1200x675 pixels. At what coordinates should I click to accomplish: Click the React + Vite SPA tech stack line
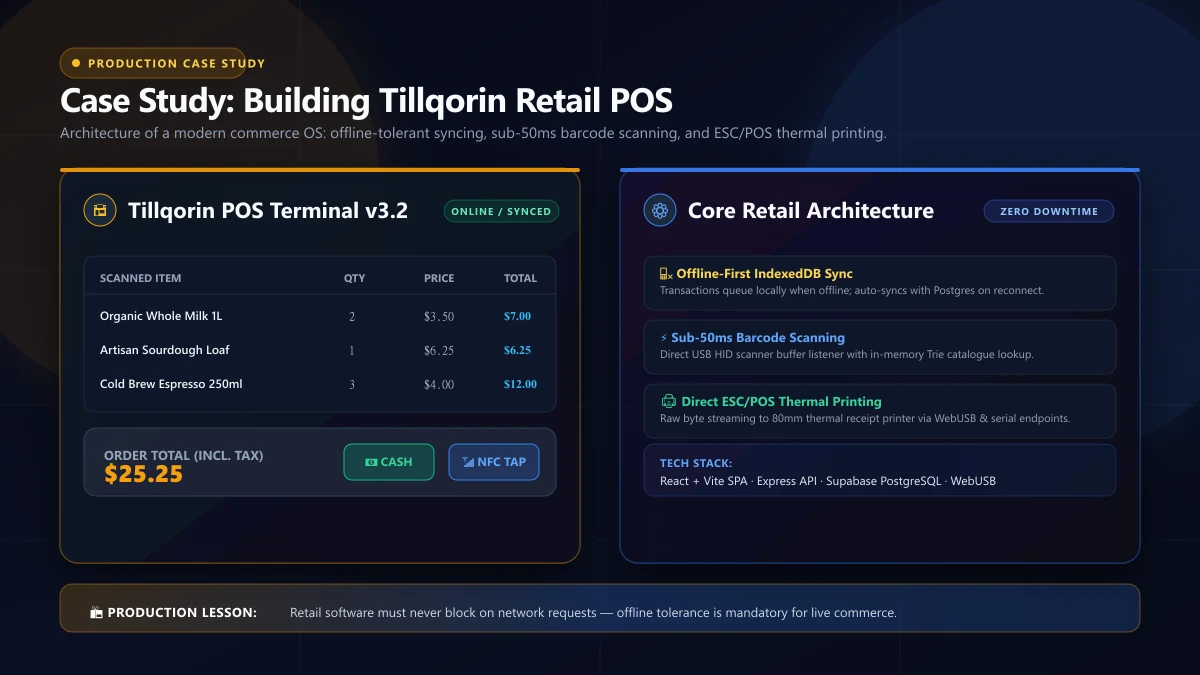pyautogui.click(x=828, y=481)
